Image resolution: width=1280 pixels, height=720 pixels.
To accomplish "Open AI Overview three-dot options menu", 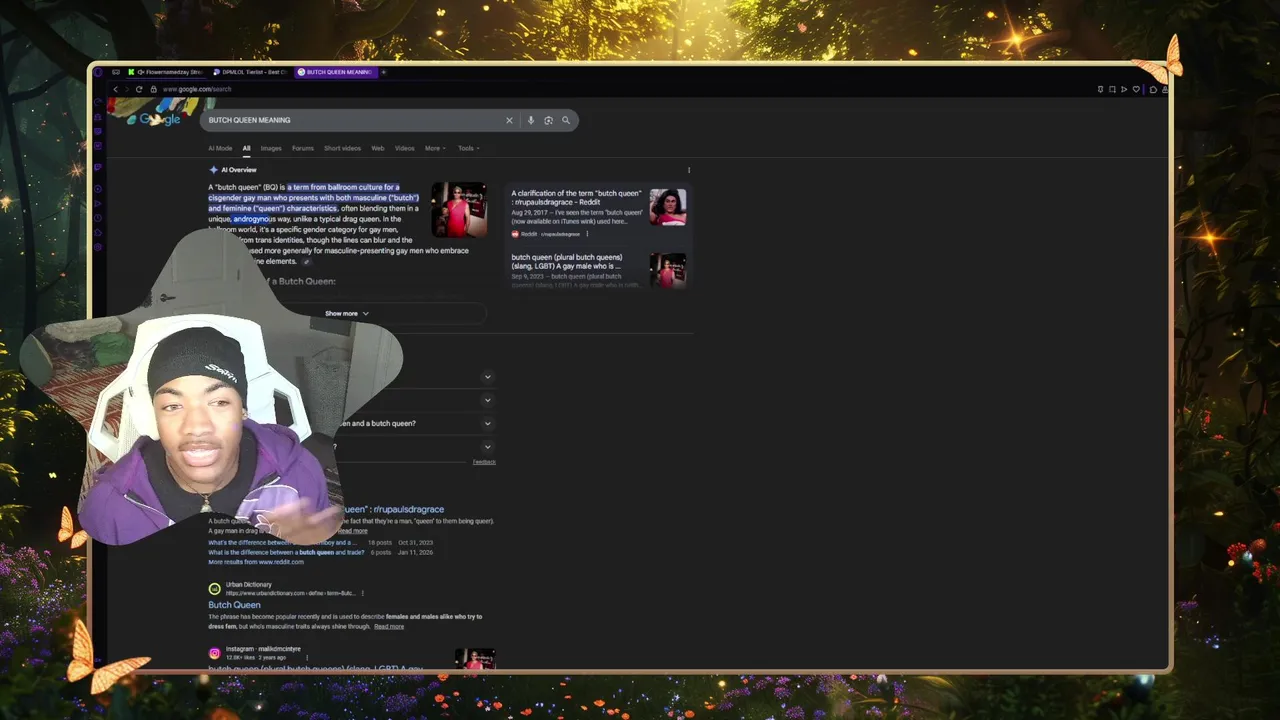I will point(689,170).
